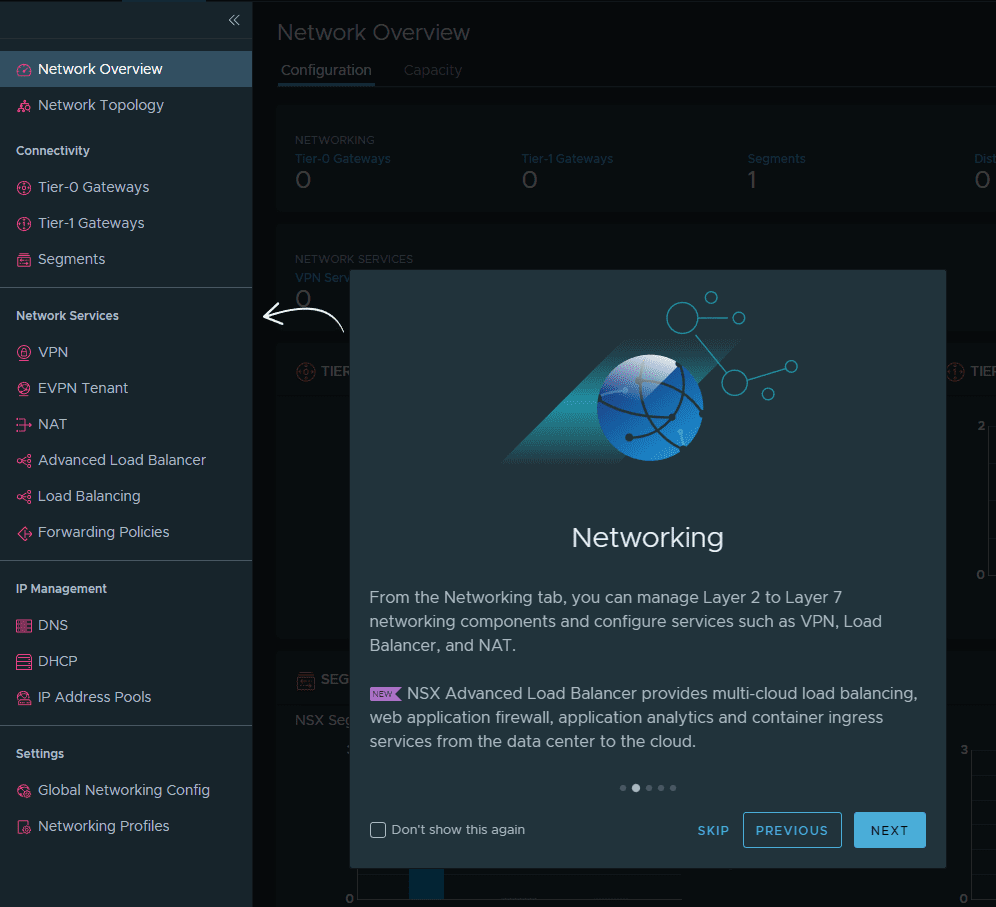Click the PREVIOUS button

[x=792, y=830]
